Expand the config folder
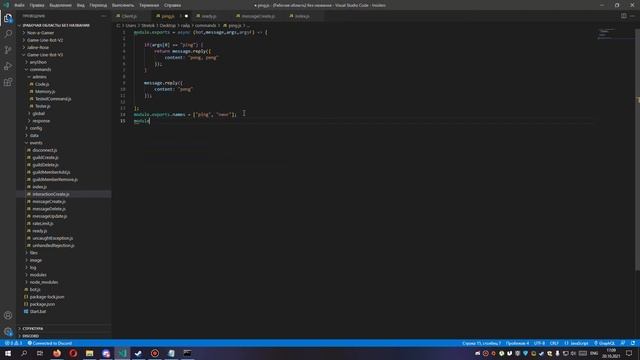The width and height of the screenshot is (640, 360). [x=36, y=128]
